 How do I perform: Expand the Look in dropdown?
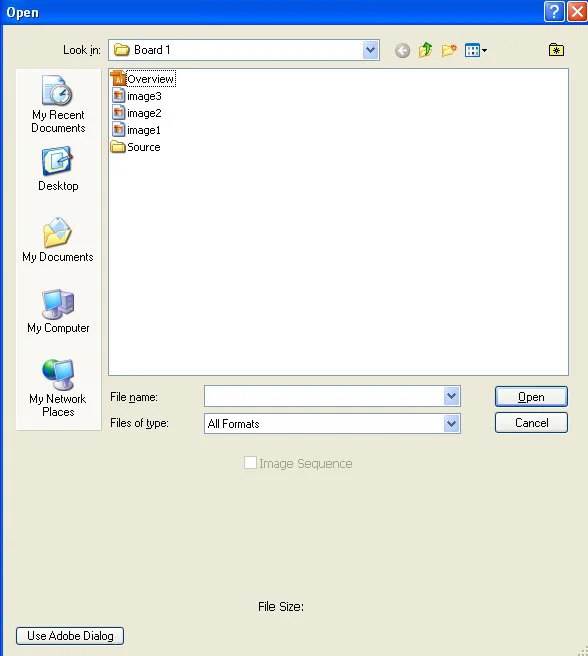[370, 50]
